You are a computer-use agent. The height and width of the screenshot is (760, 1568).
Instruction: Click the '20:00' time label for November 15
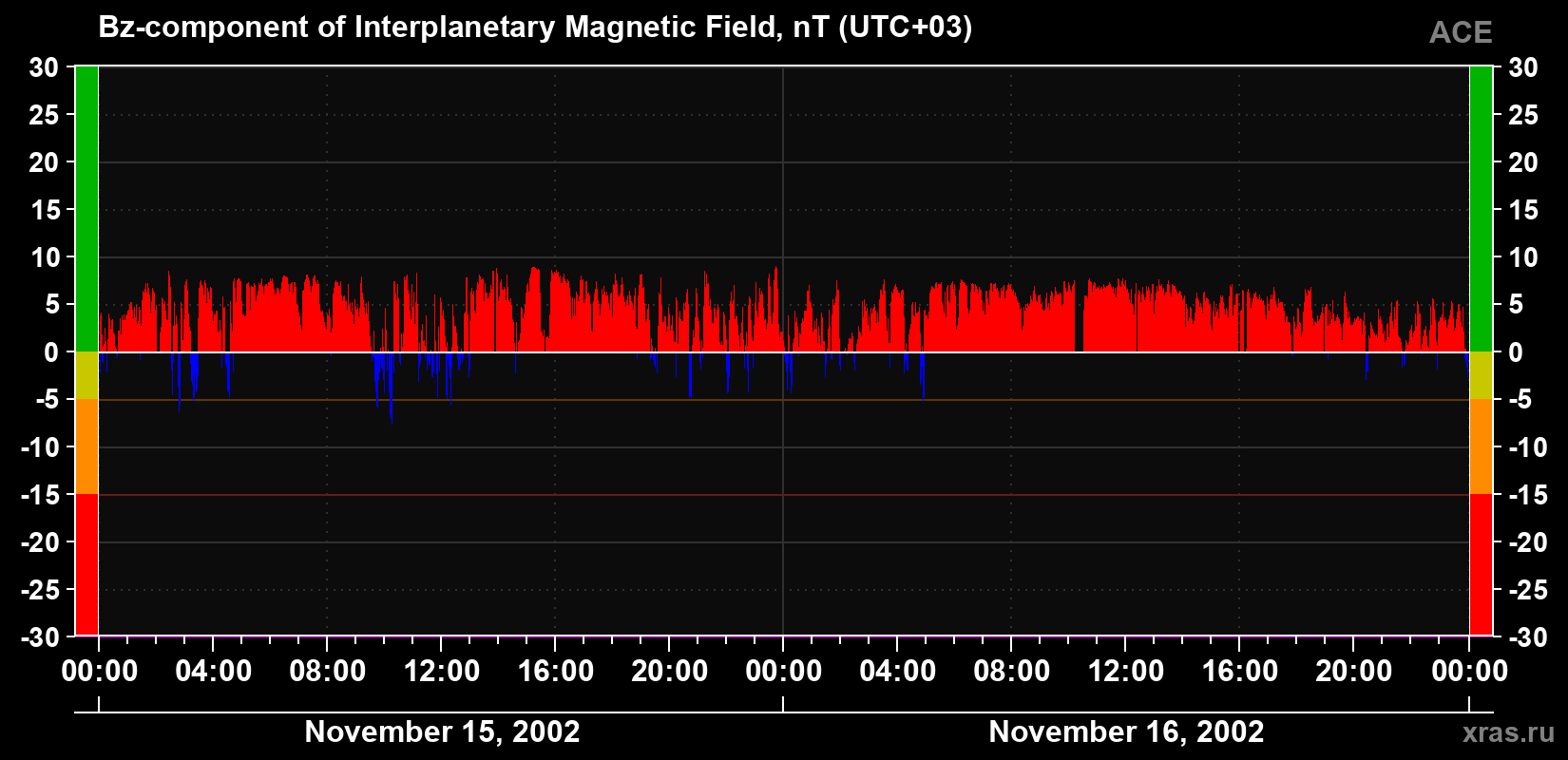click(x=670, y=672)
